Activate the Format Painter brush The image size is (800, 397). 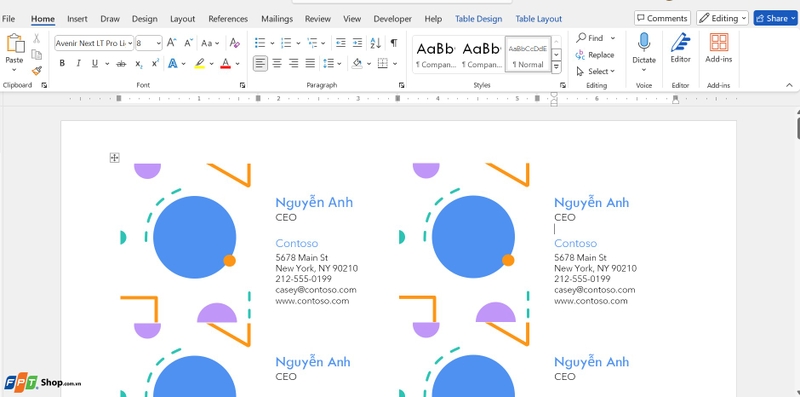point(36,70)
